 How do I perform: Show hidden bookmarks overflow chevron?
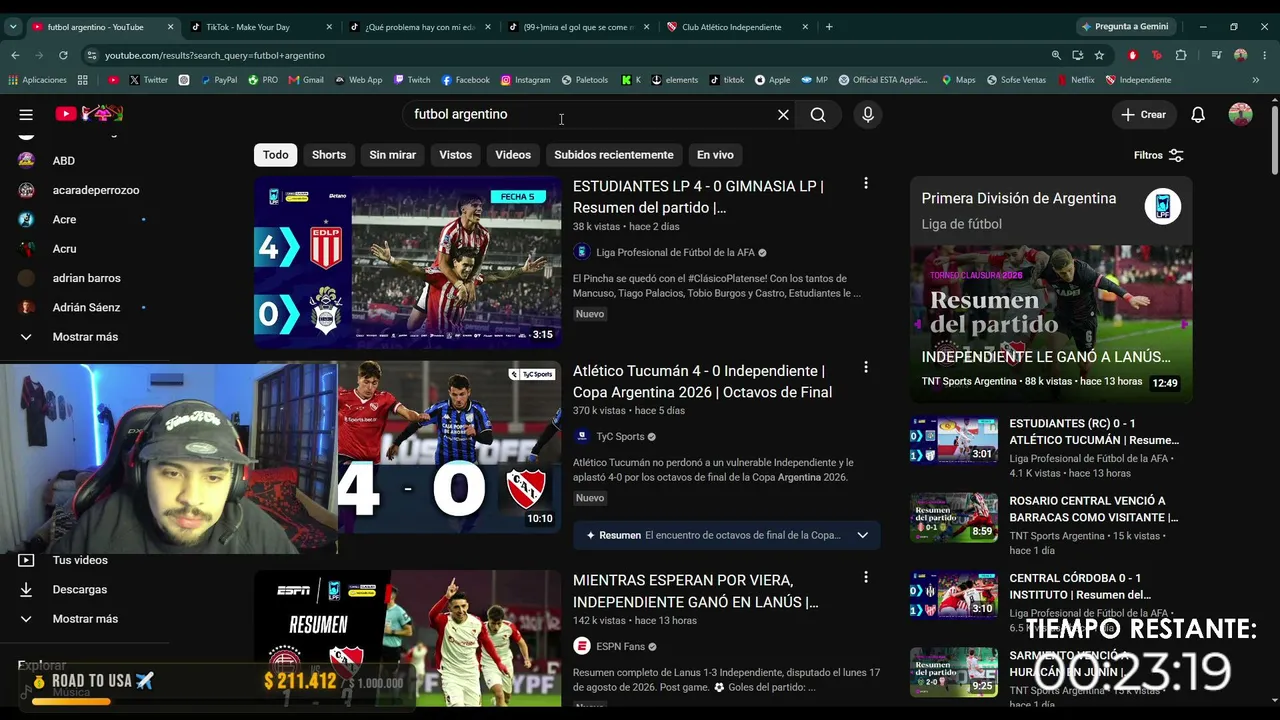1255,80
